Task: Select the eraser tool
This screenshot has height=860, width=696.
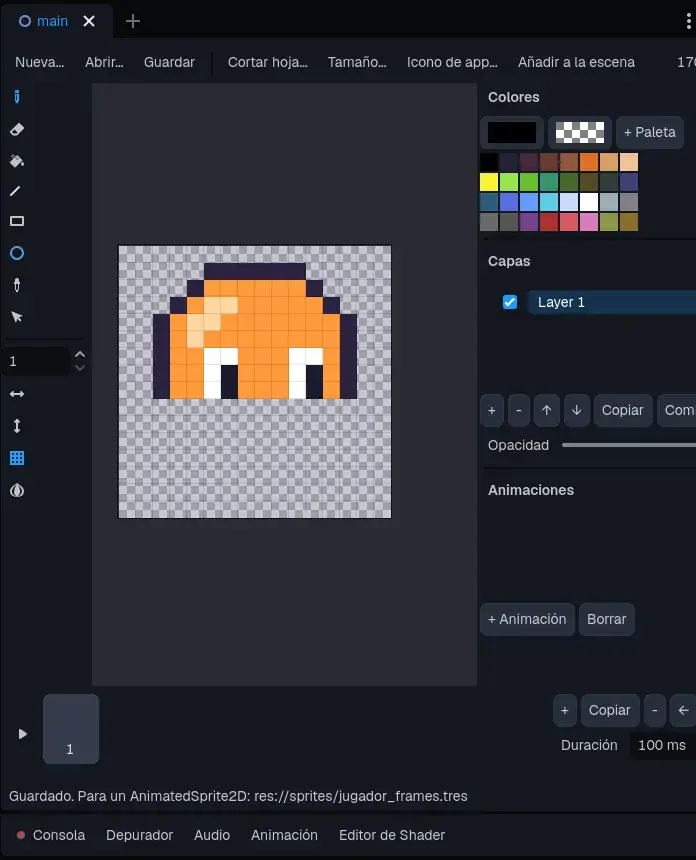Action: [x=17, y=129]
